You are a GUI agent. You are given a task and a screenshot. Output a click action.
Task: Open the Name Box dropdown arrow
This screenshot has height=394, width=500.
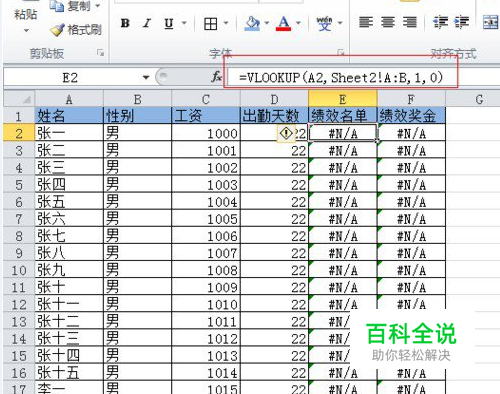(146, 78)
